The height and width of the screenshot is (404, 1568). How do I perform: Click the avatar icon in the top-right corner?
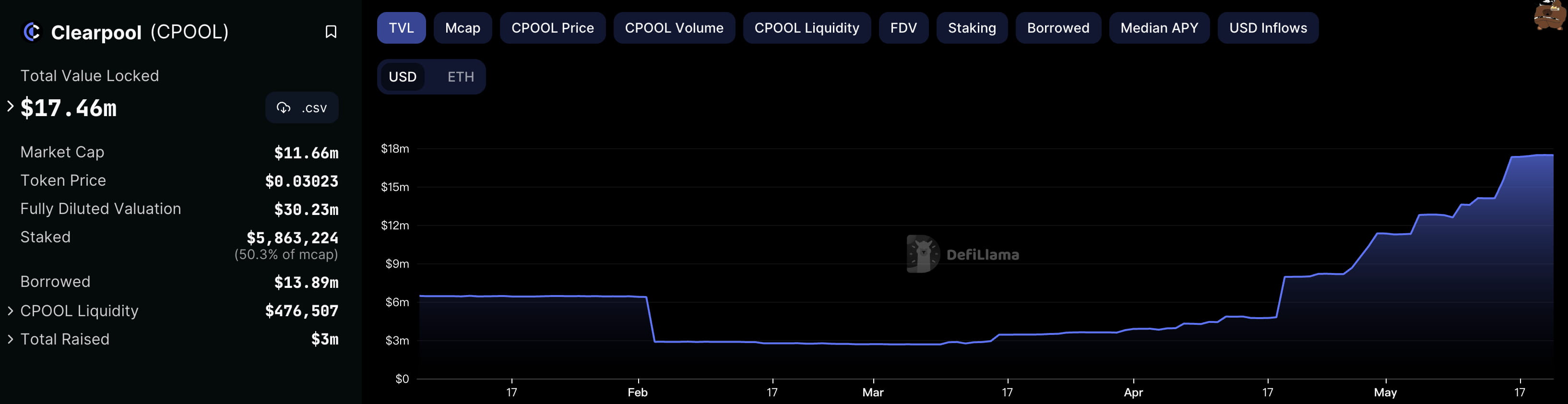coord(1548,16)
